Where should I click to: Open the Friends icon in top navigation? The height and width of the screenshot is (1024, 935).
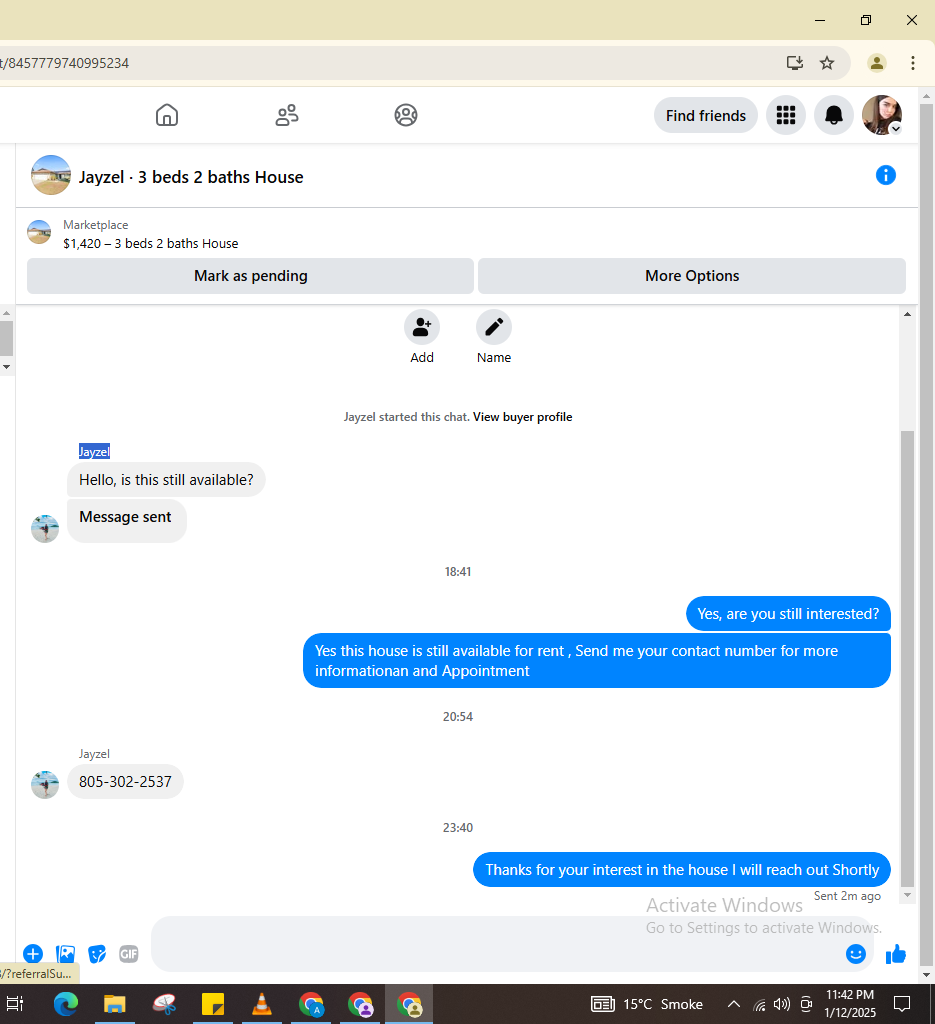287,115
